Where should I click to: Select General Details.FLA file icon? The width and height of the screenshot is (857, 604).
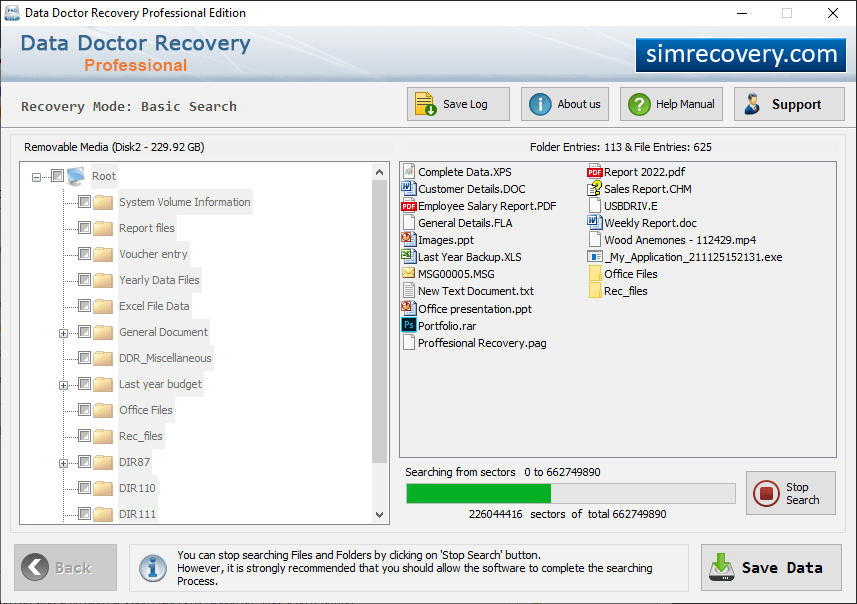point(408,222)
